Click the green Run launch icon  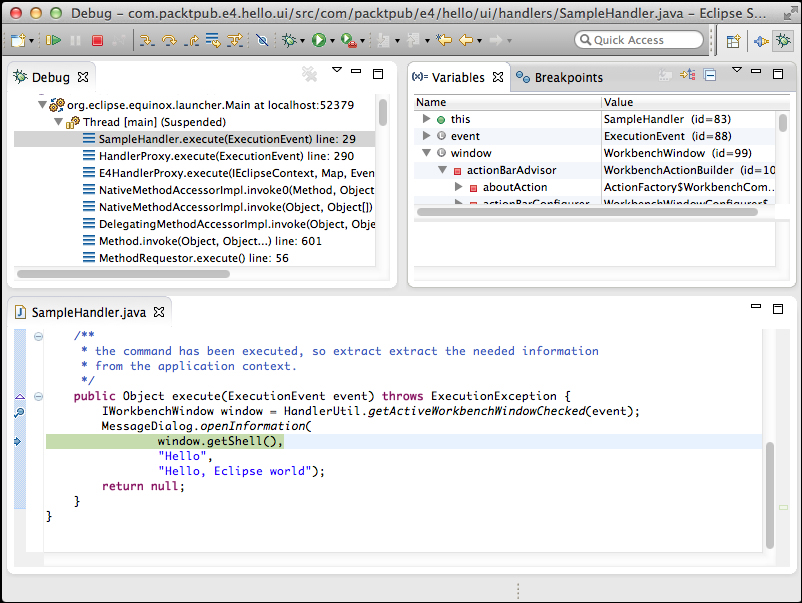pyautogui.click(x=318, y=40)
